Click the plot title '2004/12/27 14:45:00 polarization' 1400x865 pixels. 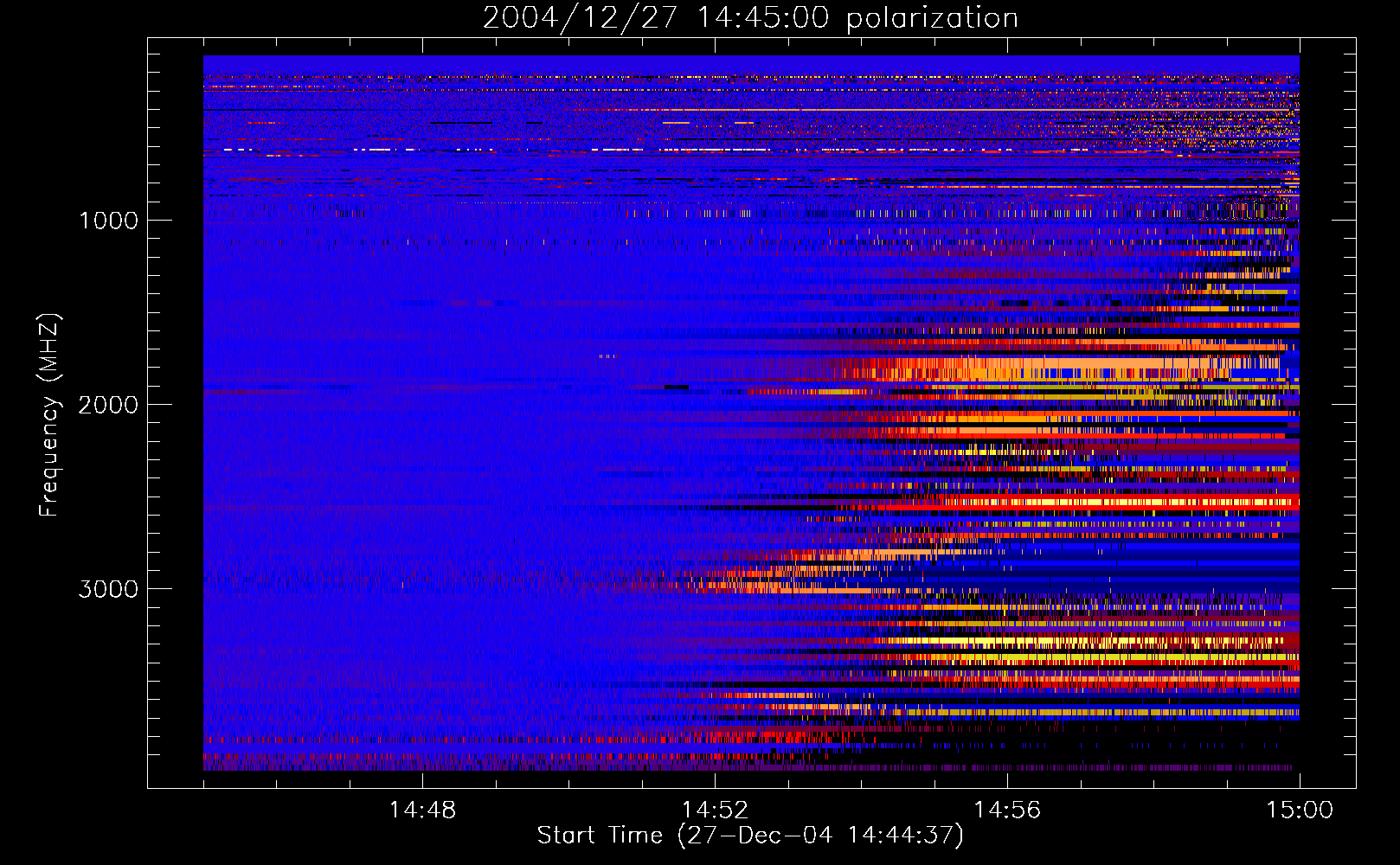[x=750, y=18]
